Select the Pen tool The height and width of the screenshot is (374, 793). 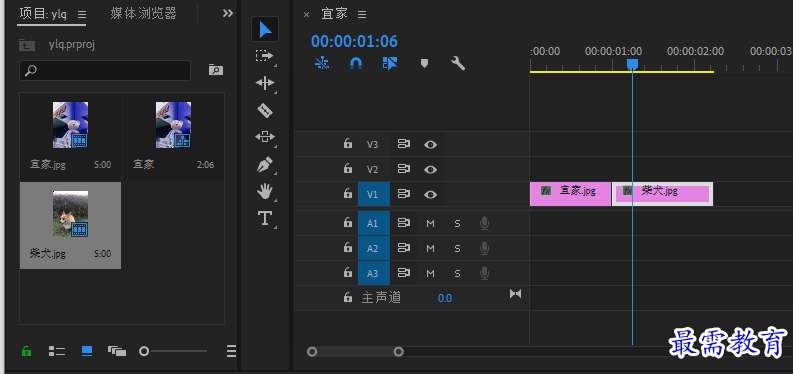tap(265, 164)
